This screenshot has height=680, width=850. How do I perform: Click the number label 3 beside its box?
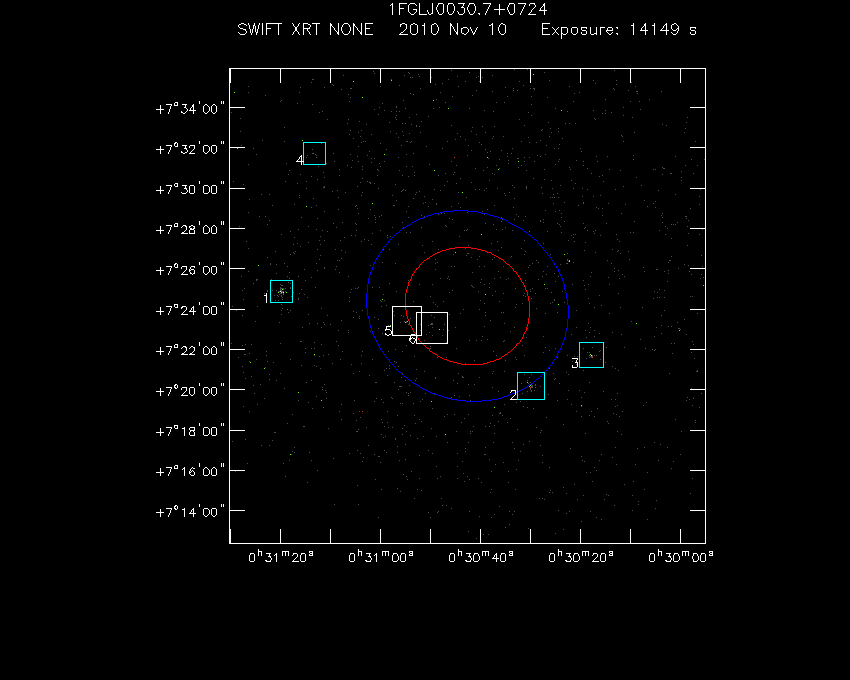point(575,363)
